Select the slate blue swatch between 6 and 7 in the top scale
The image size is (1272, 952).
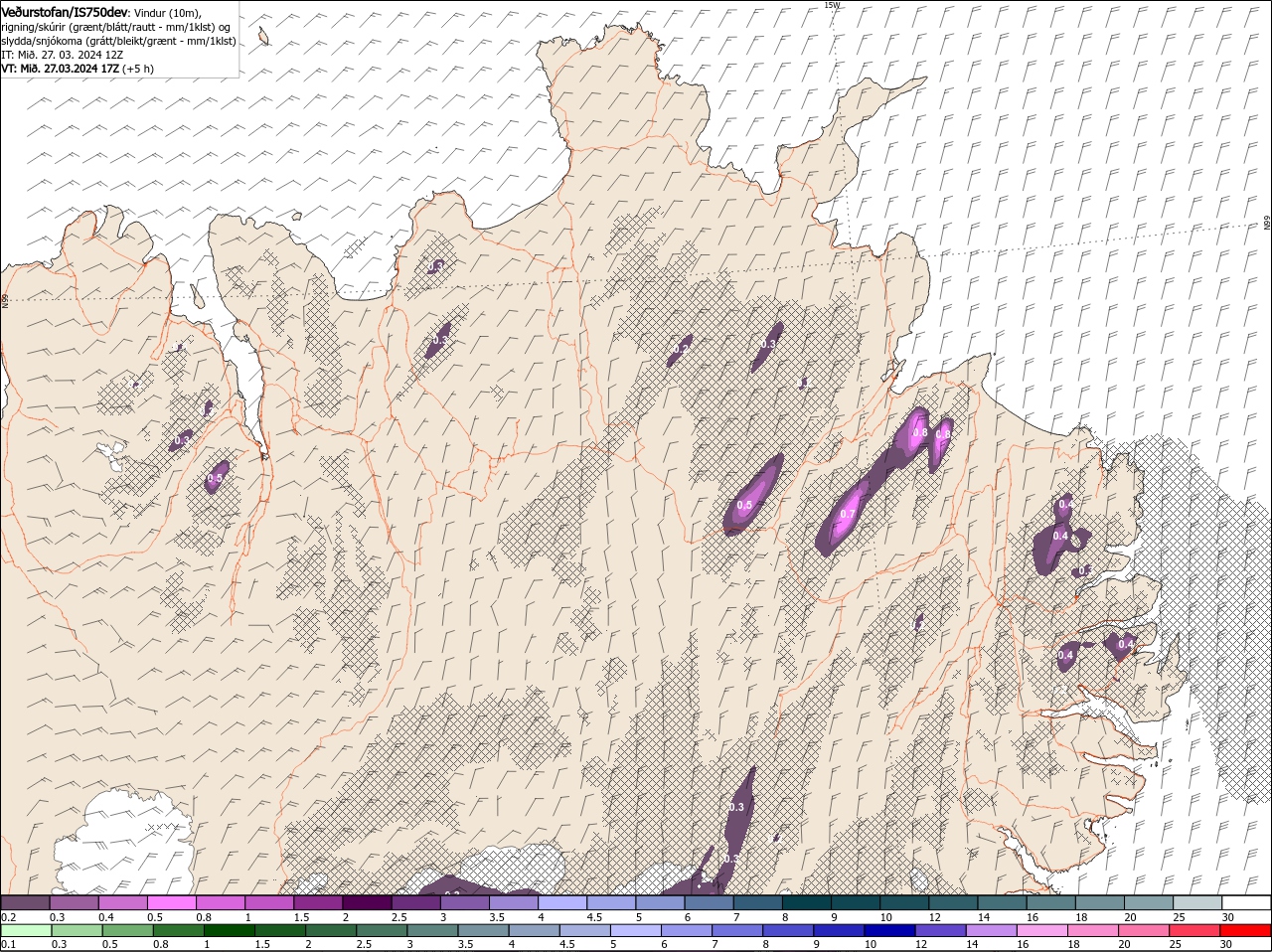[709, 902]
